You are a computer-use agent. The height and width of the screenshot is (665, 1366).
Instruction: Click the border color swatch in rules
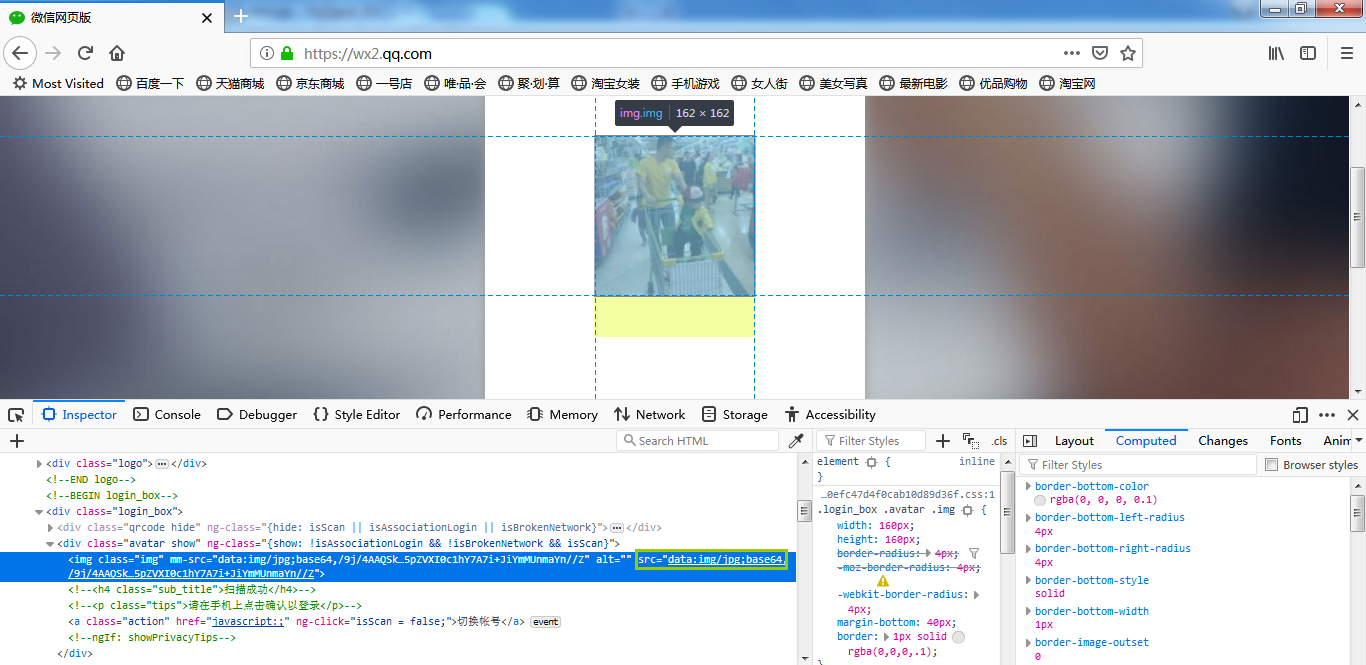pos(958,637)
